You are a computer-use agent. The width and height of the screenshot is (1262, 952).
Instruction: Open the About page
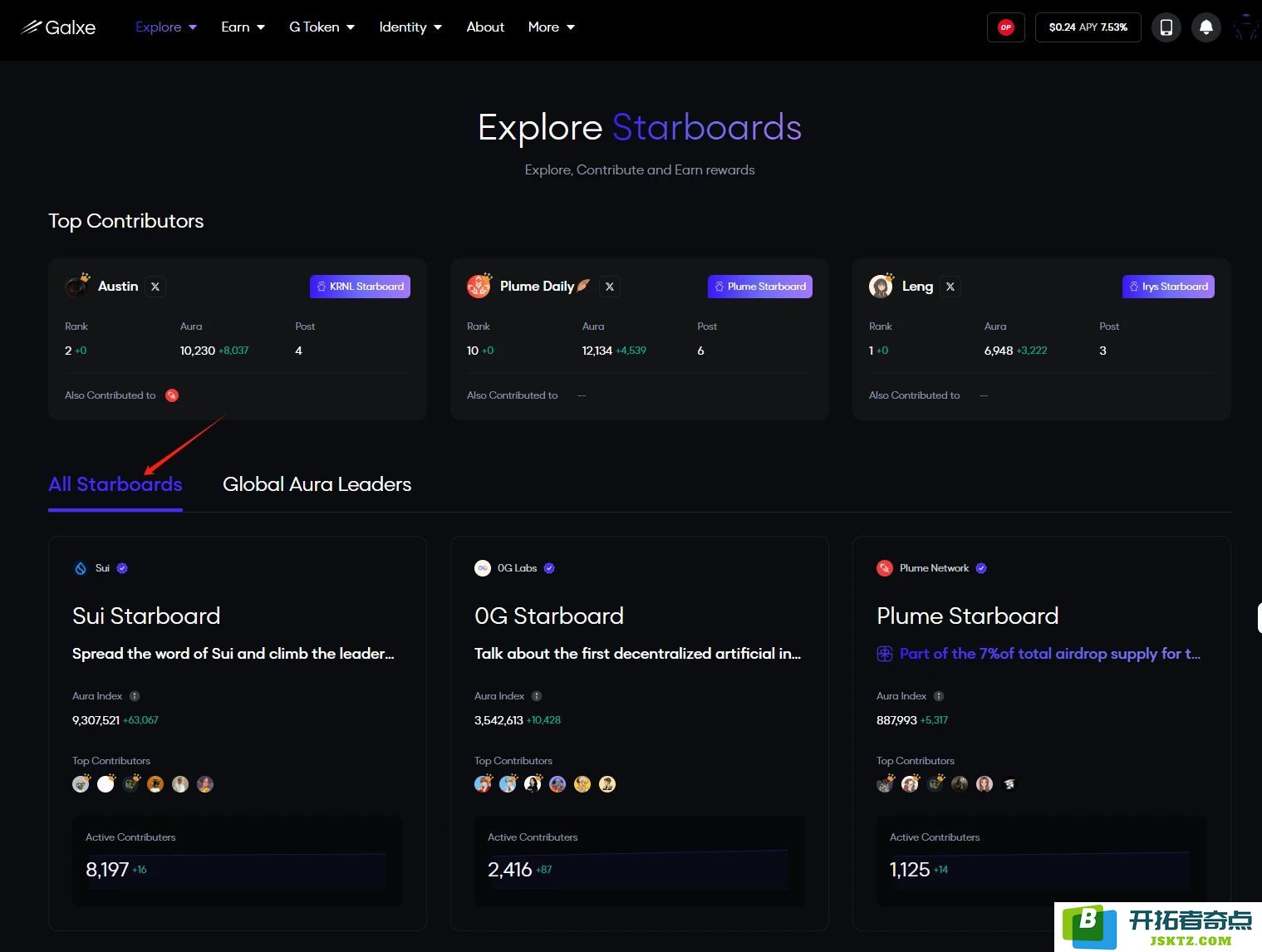tap(485, 27)
